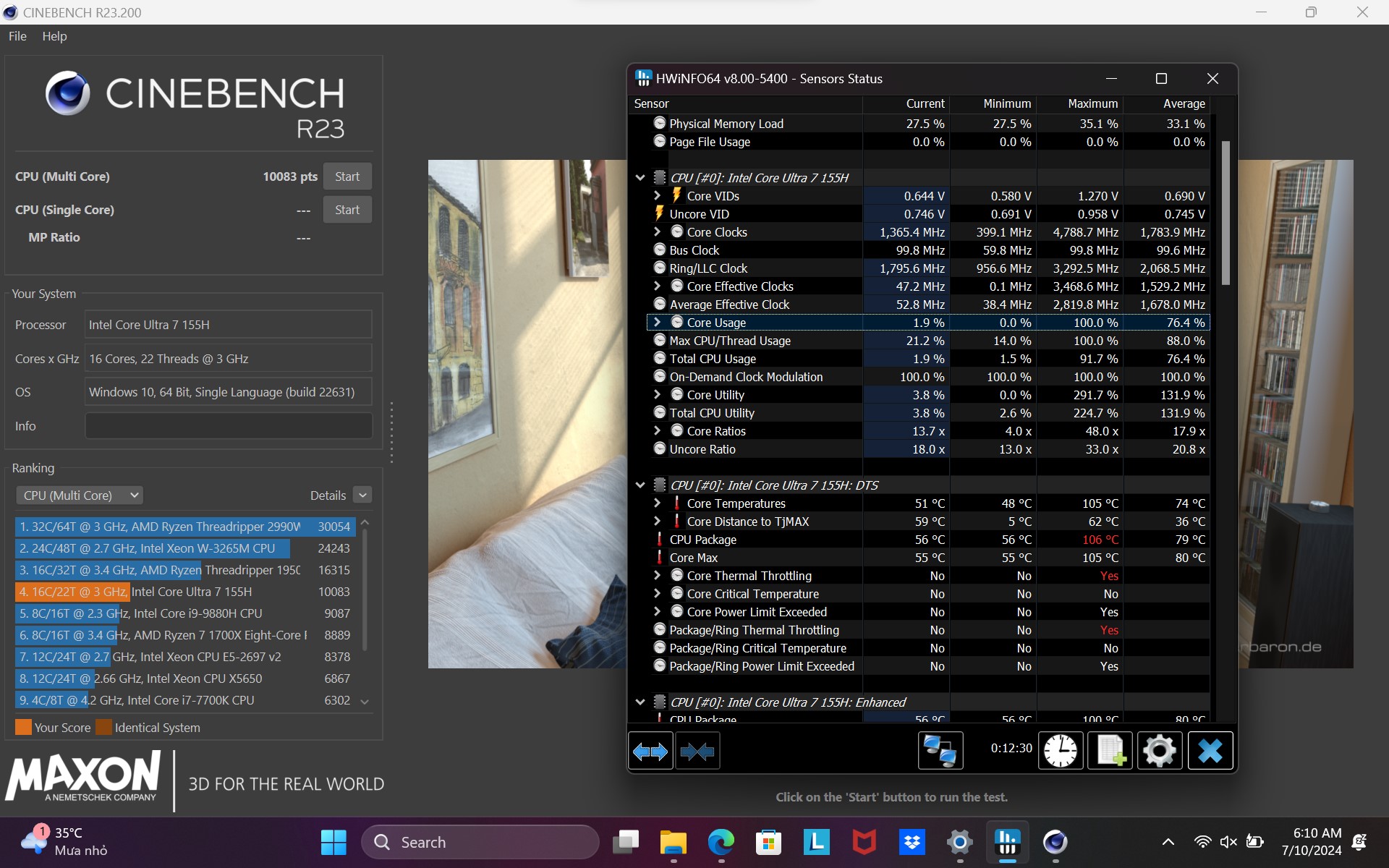Click HWiNFO close red X icon
Image resolution: width=1389 pixels, height=868 pixels.
click(1213, 79)
